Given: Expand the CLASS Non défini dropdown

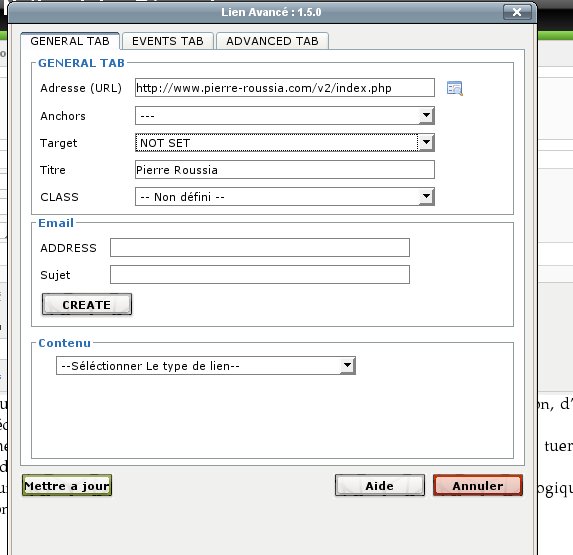Looking at the screenshot, I should [x=285, y=197].
